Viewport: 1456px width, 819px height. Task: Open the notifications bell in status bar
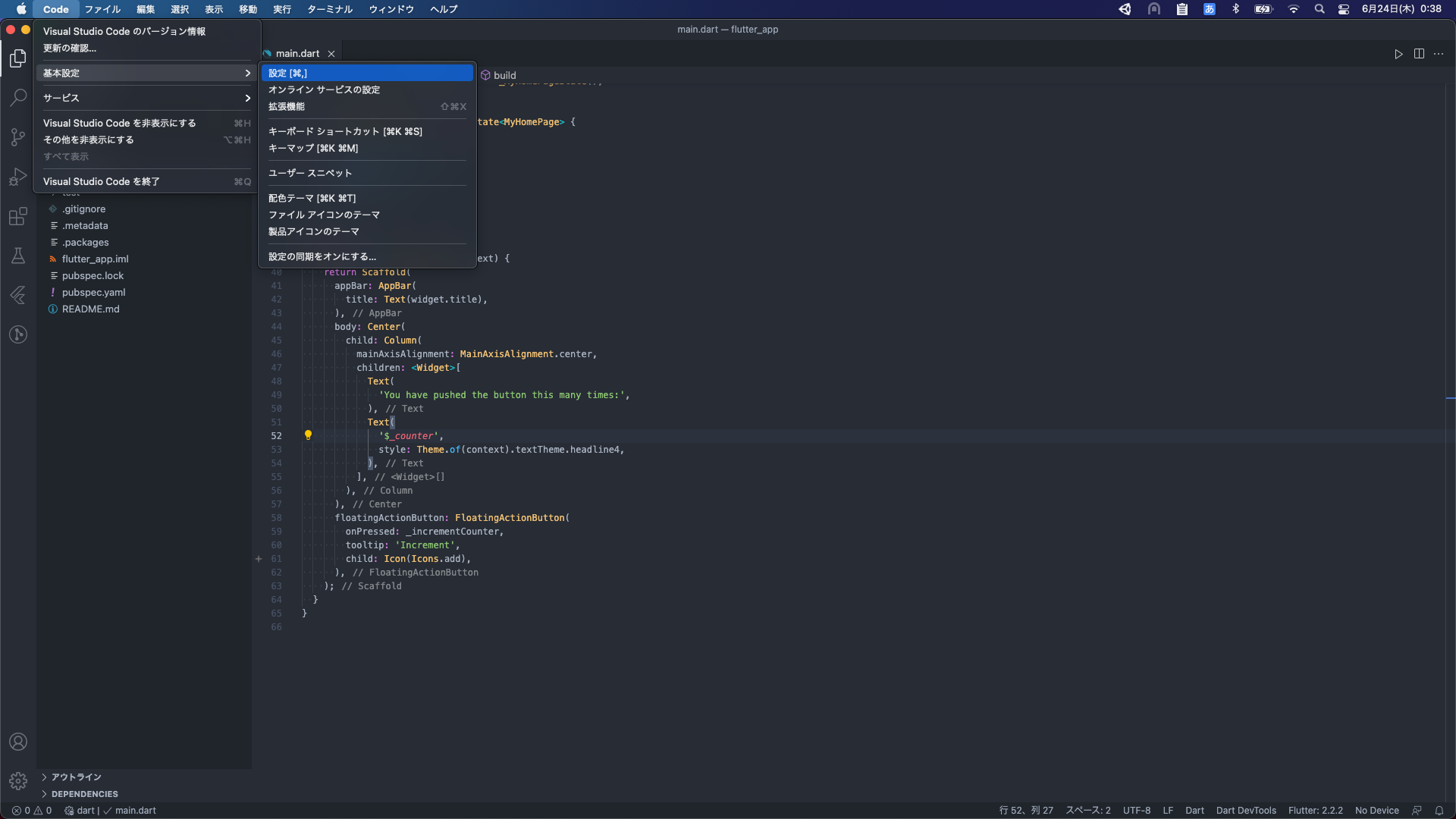tap(1439, 811)
